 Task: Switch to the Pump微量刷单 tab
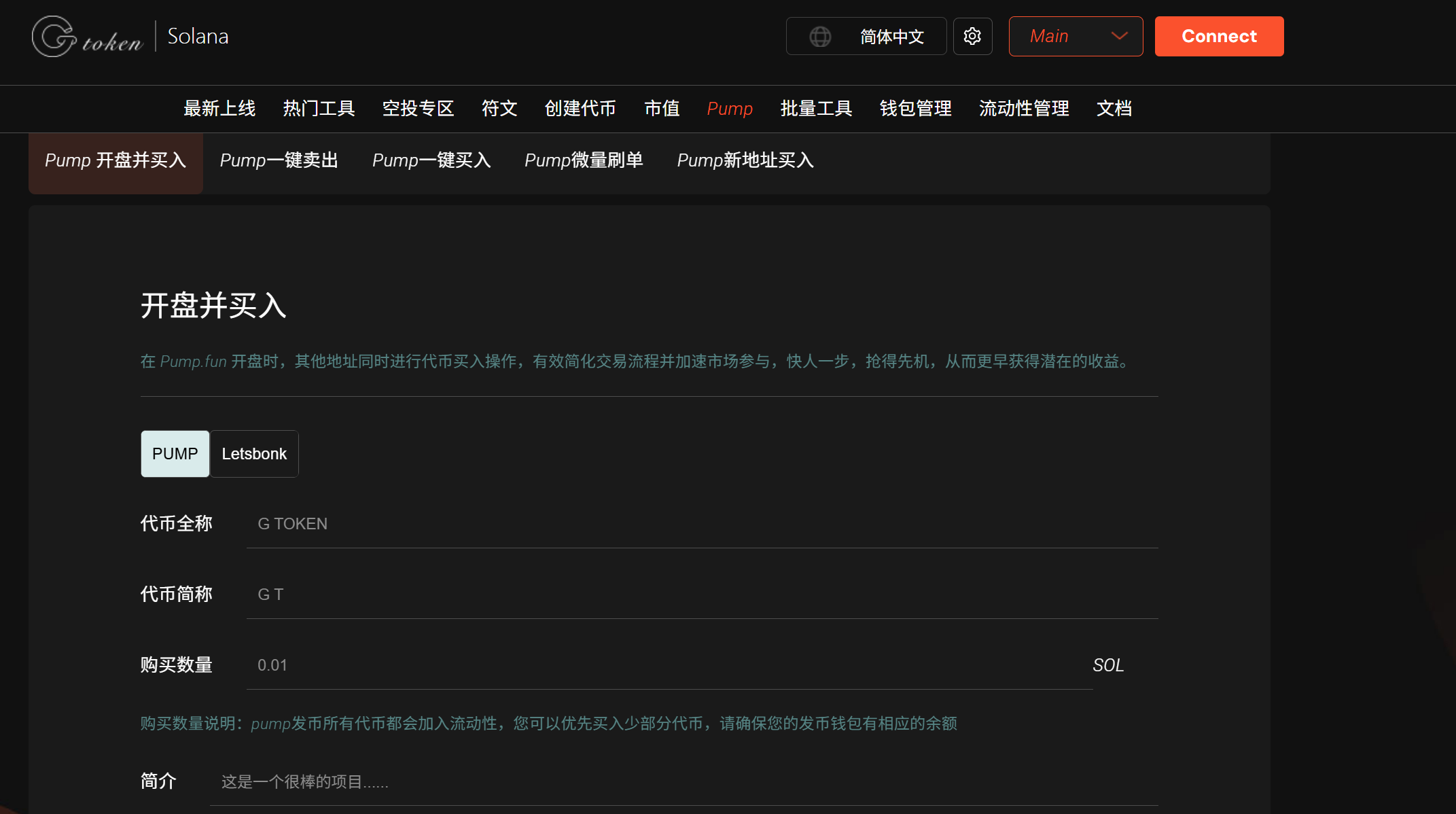point(584,160)
